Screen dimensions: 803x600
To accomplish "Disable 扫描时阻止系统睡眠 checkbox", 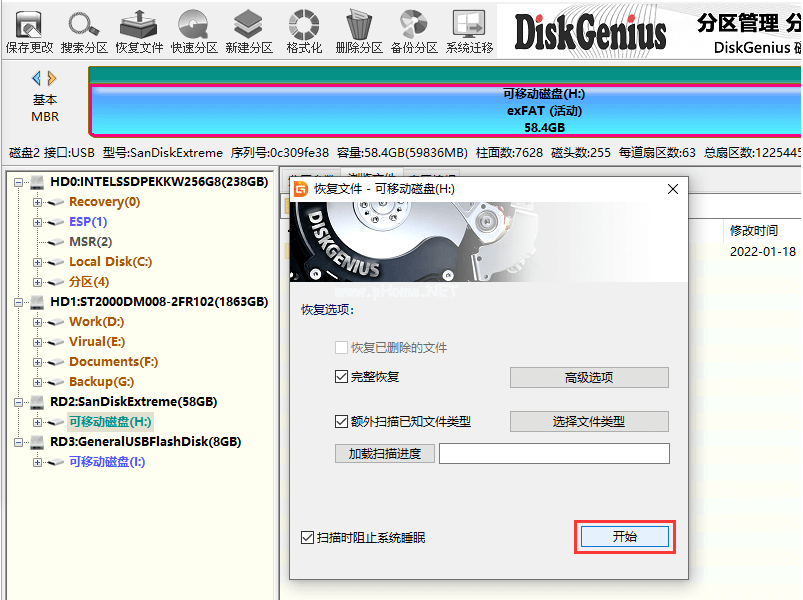I will click(308, 537).
